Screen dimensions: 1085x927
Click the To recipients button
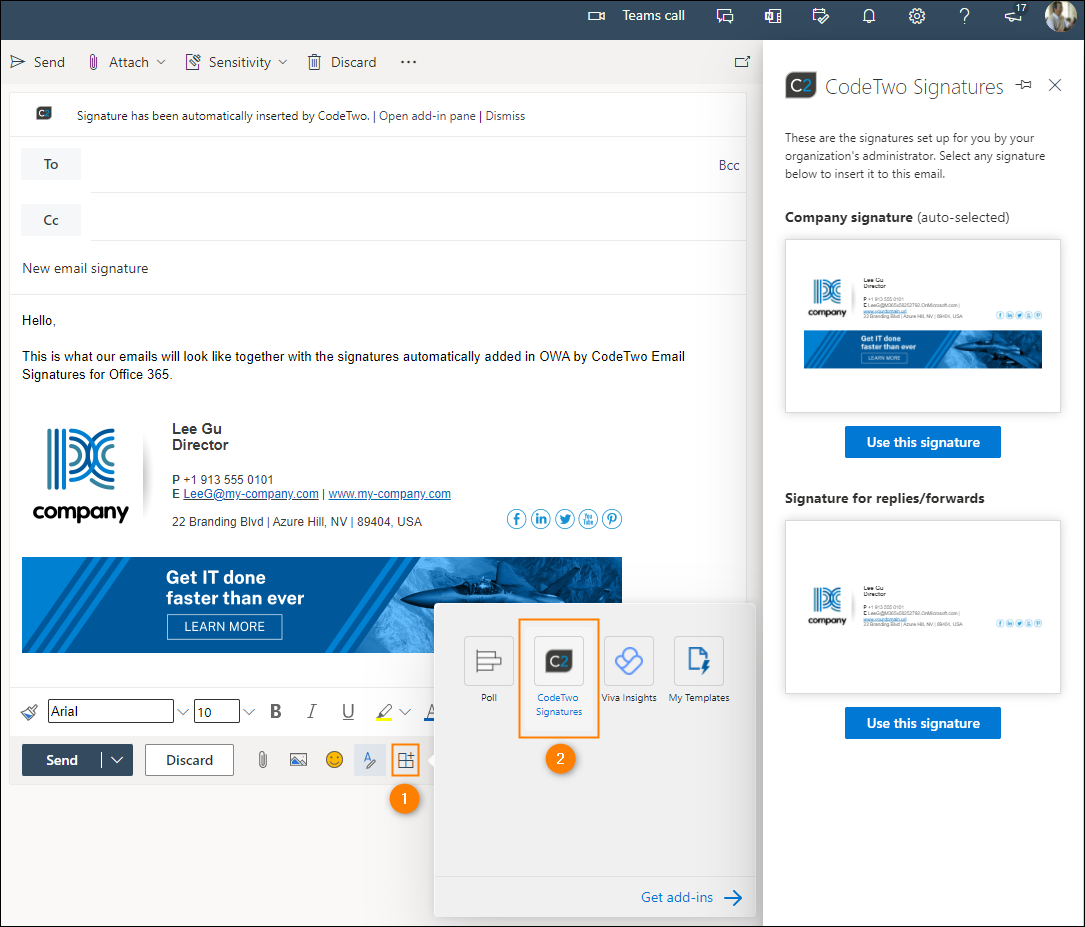click(51, 164)
